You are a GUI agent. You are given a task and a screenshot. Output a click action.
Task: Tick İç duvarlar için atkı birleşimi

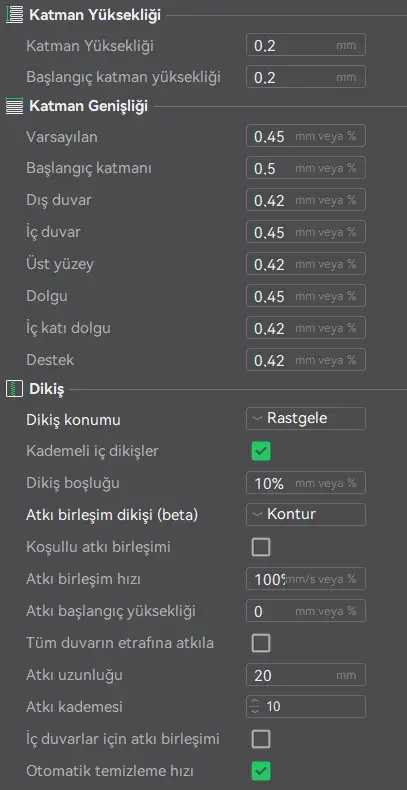(x=261, y=739)
